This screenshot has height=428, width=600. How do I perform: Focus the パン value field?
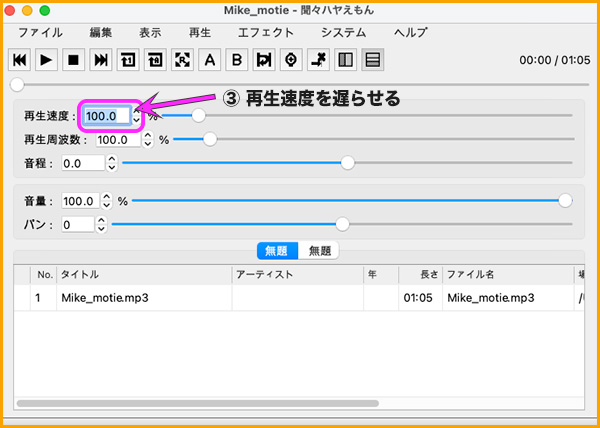pyautogui.click(x=78, y=225)
